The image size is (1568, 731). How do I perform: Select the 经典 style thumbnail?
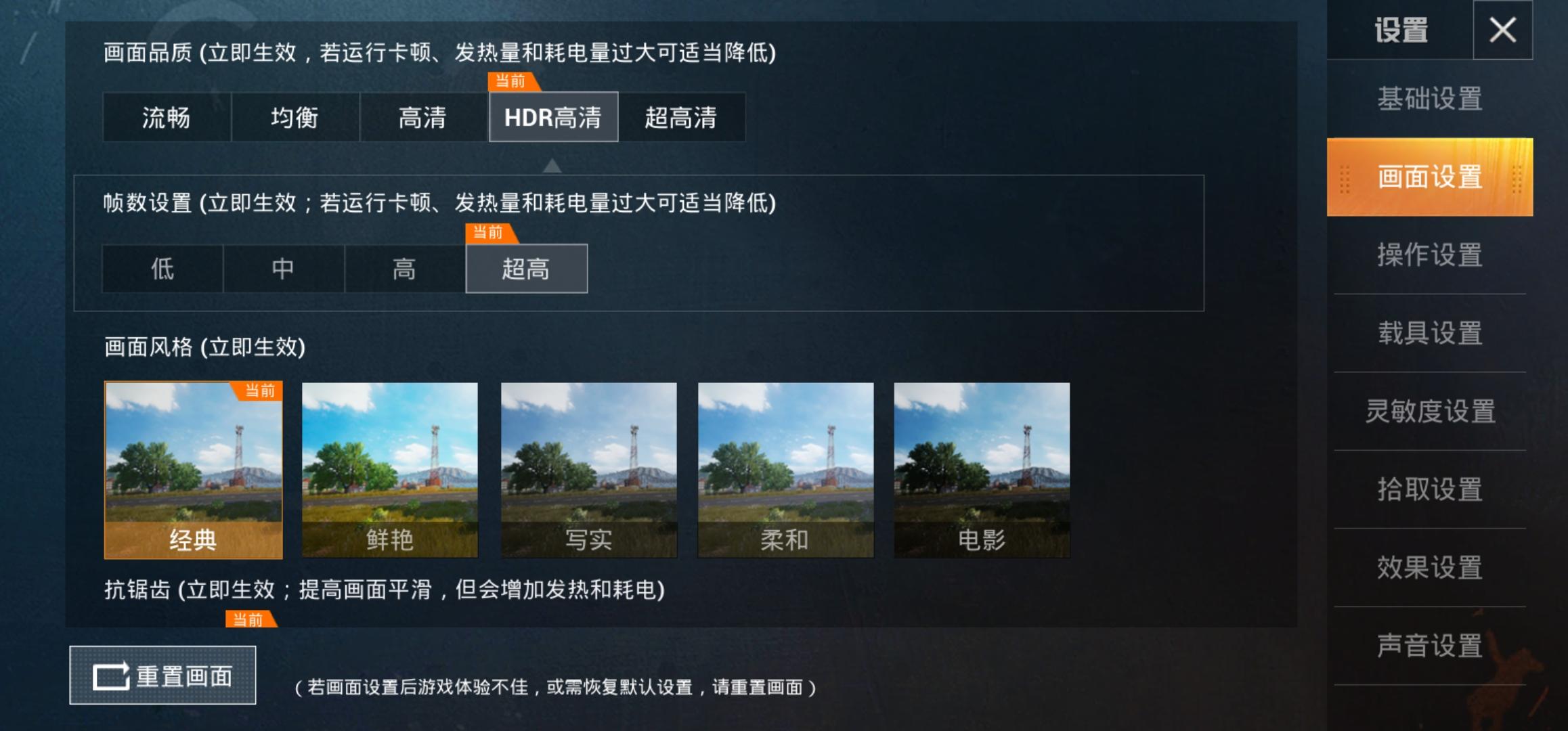pyautogui.click(x=194, y=470)
